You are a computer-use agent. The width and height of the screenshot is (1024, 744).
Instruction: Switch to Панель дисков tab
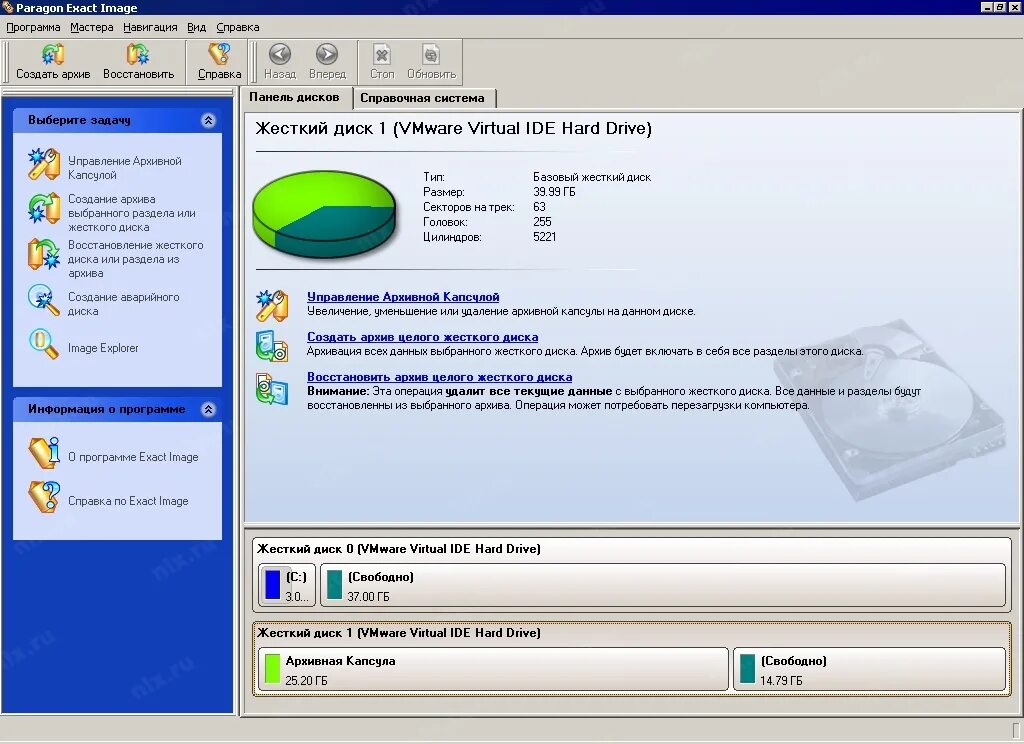pos(295,97)
